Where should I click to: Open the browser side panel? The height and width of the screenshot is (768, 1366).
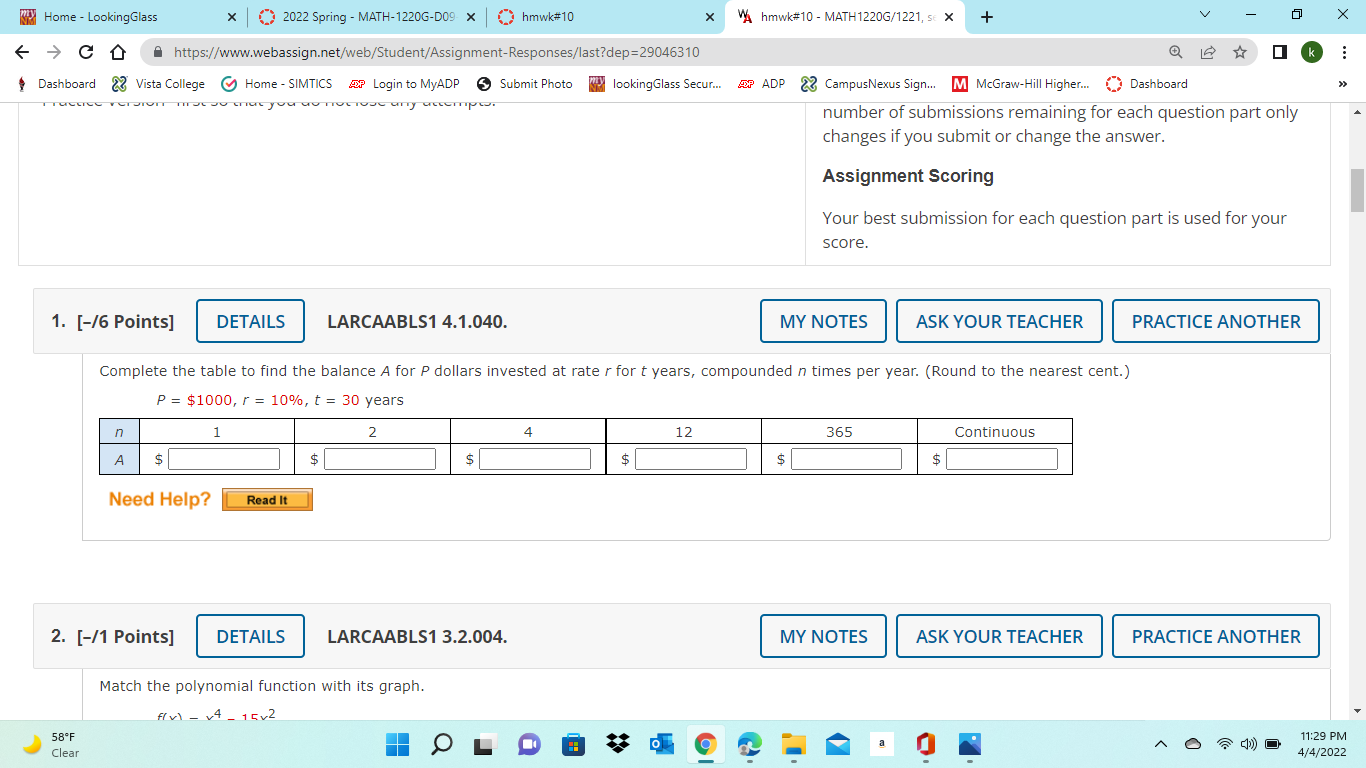point(1281,52)
